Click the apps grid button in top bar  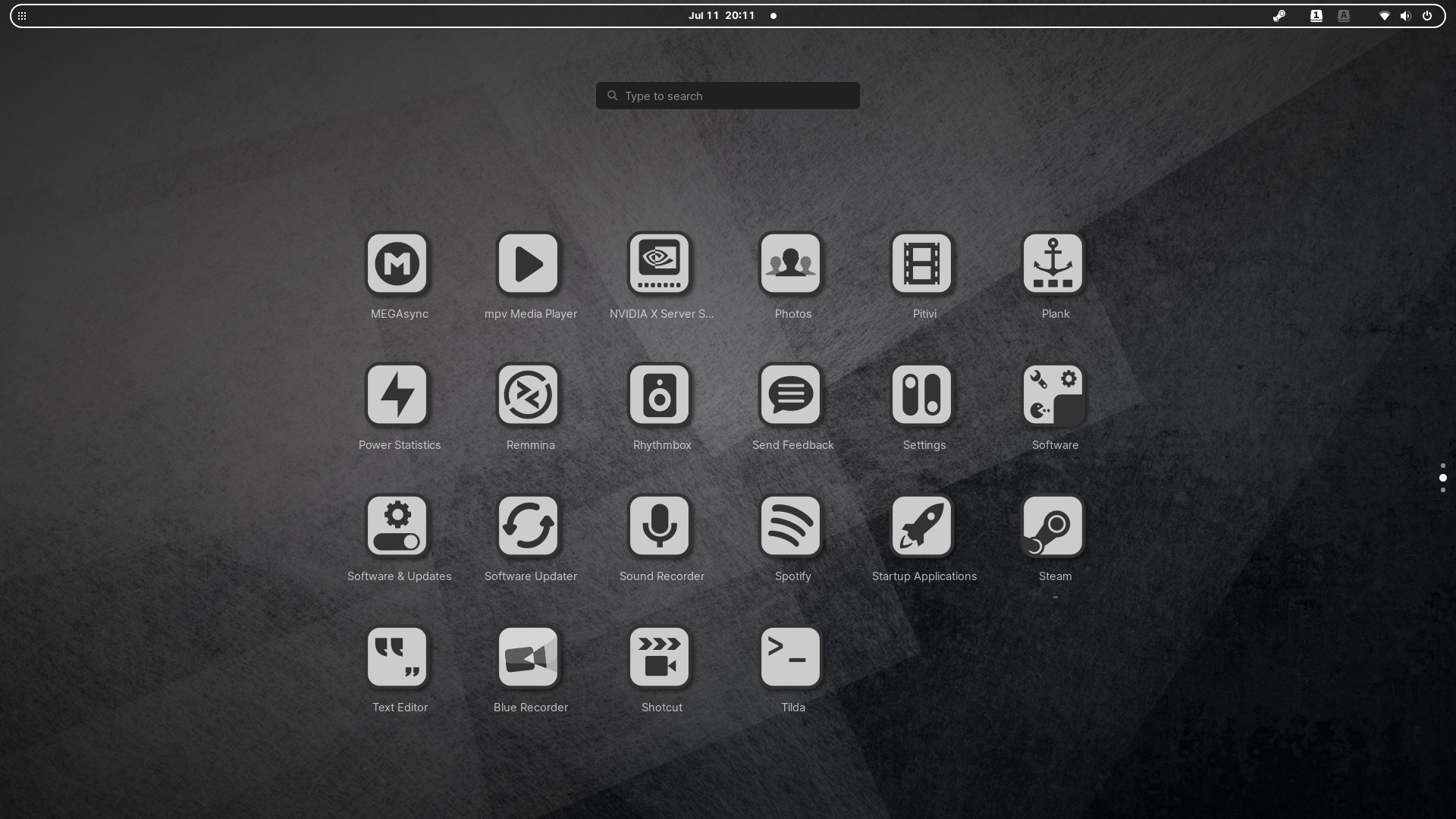coord(22,16)
